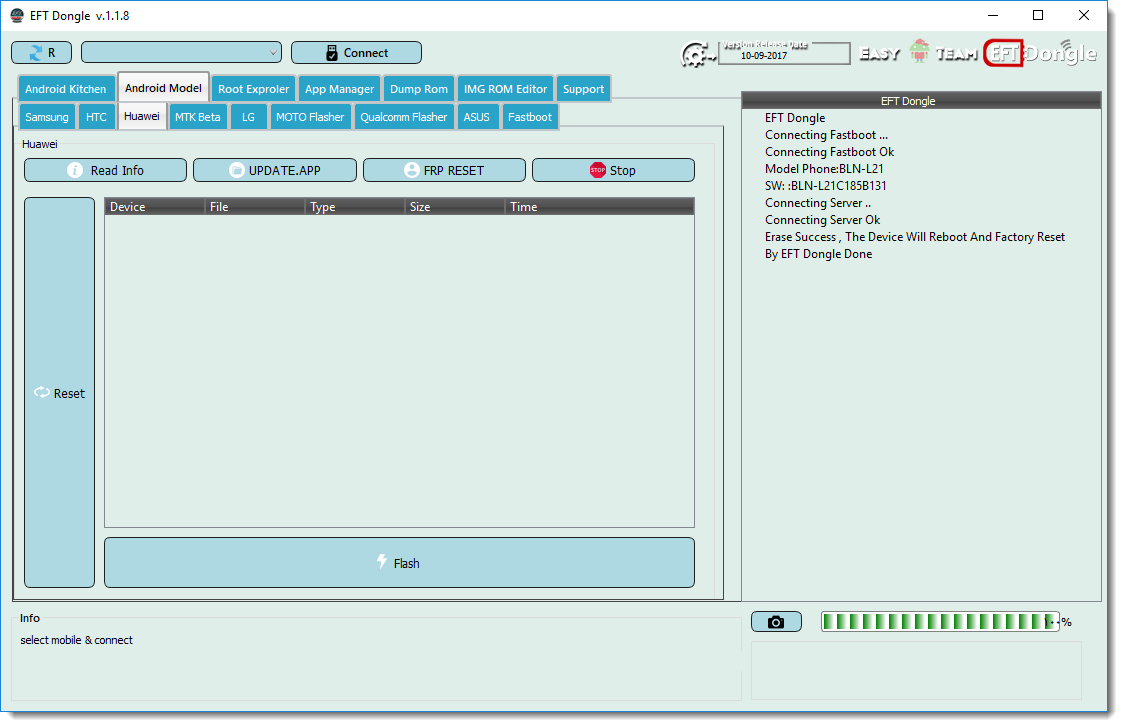This screenshot has height=727, width=1123.
Task: Click the gear settings icon
Action: pyautogui.click(x=696, y=54)
